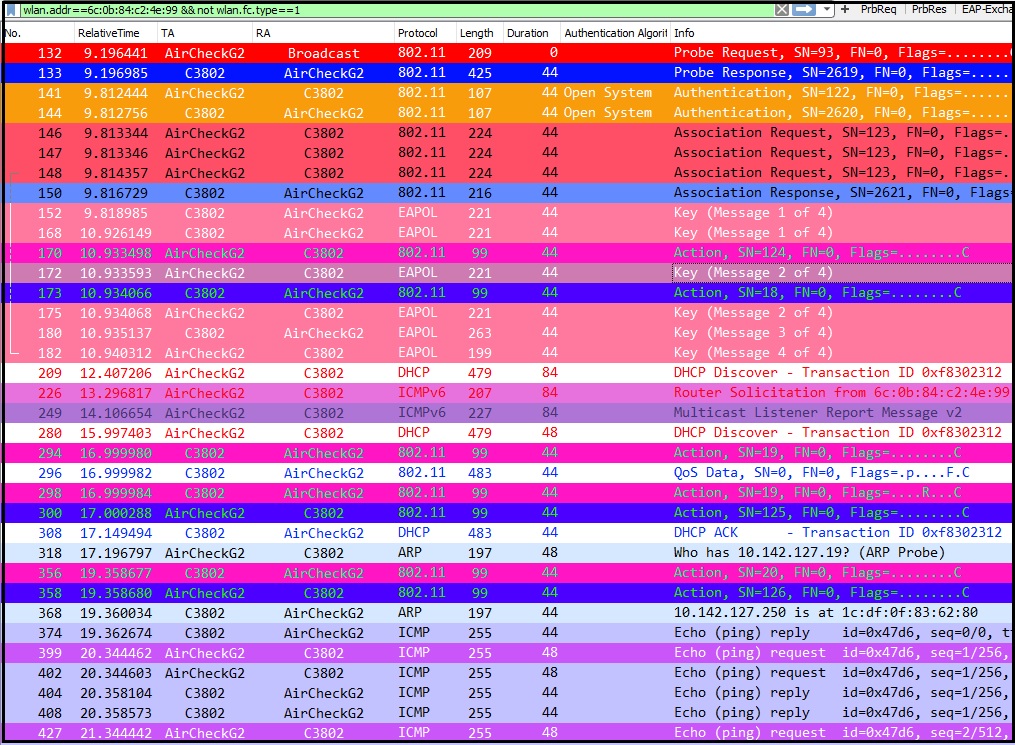Viewport: 1015px width, 745px height.
Task: Select packet 408 Echo ping reply row
Action: [508, 713]
